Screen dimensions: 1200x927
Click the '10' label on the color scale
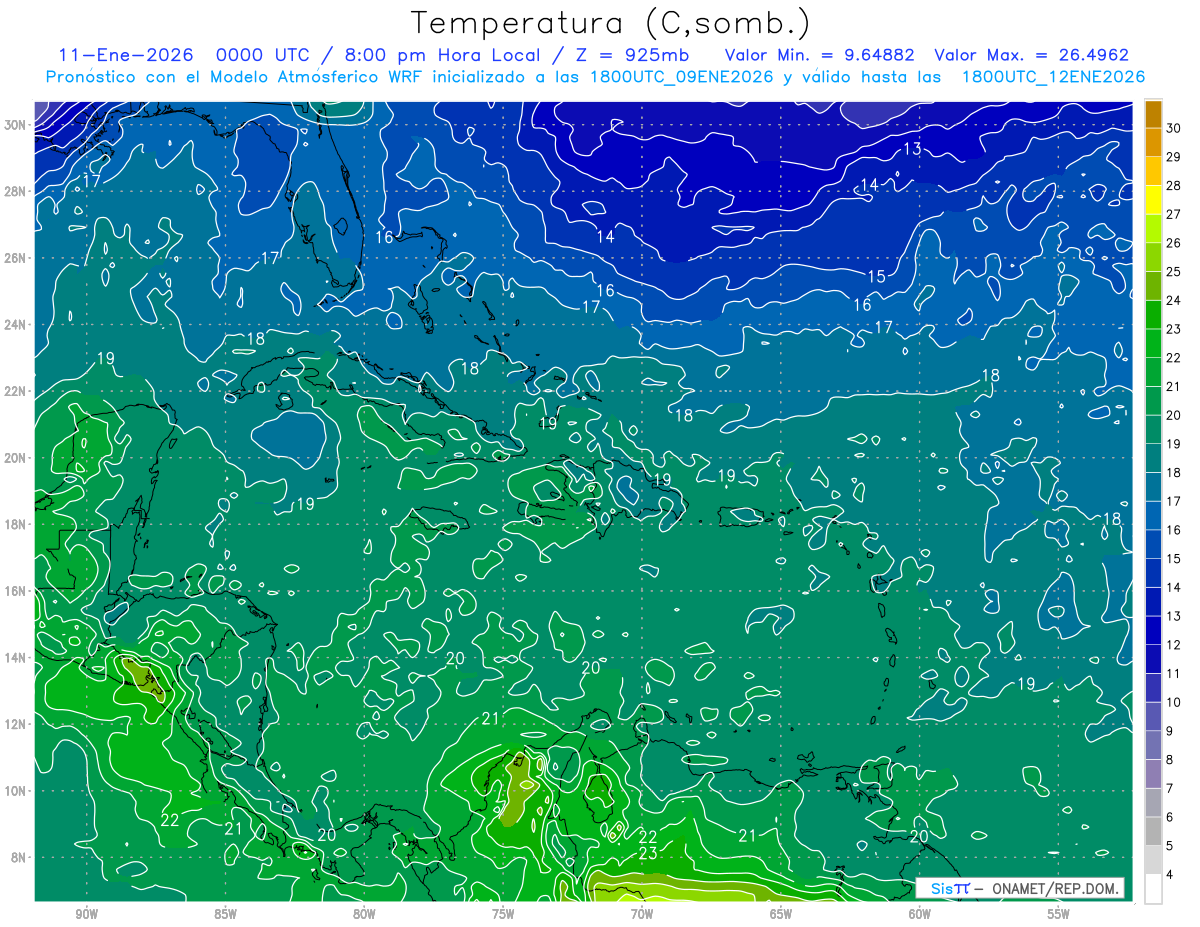point(1174,702)
